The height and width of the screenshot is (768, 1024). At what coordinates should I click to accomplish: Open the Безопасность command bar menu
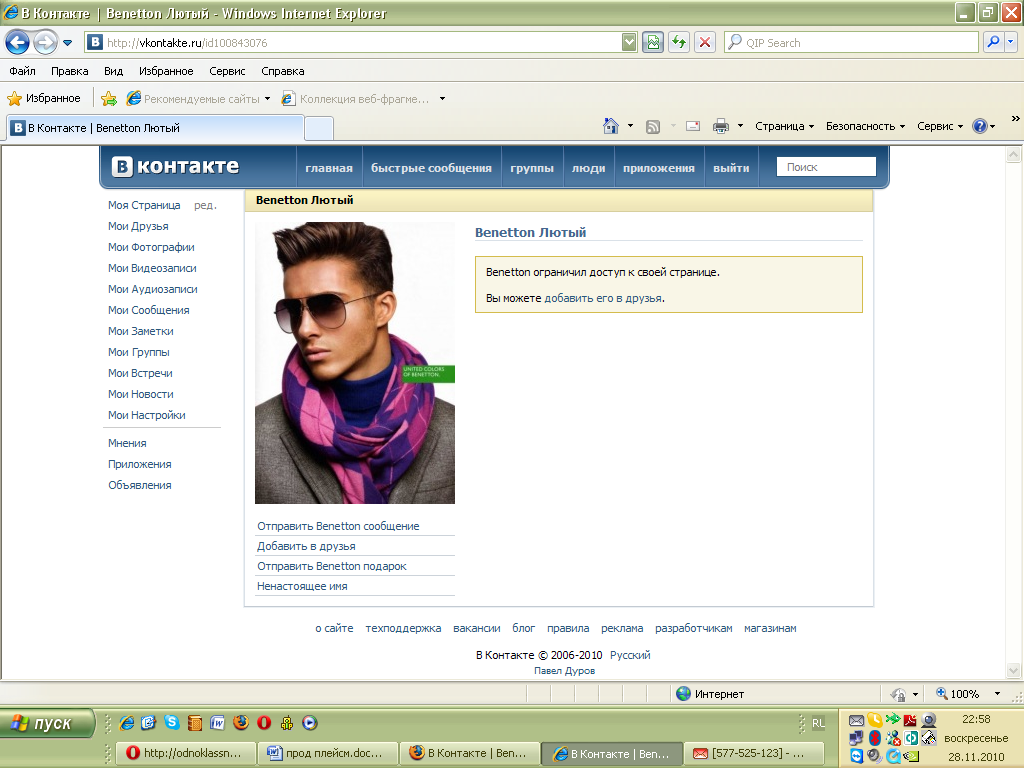tap(865, 126)
